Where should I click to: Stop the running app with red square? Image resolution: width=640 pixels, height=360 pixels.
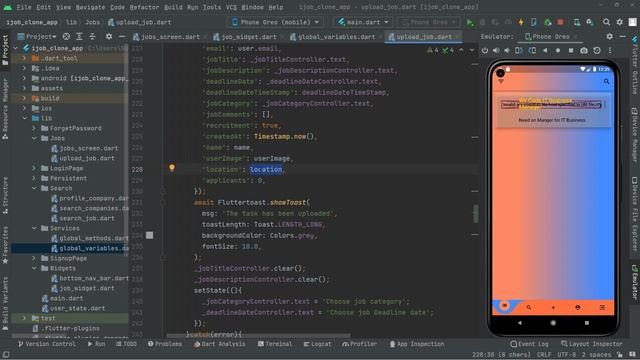(x=560, y=22)
